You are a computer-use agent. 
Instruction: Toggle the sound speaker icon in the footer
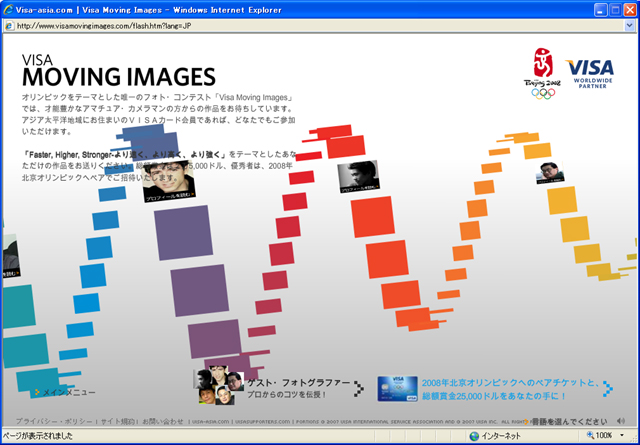click(x=620, y=421)
